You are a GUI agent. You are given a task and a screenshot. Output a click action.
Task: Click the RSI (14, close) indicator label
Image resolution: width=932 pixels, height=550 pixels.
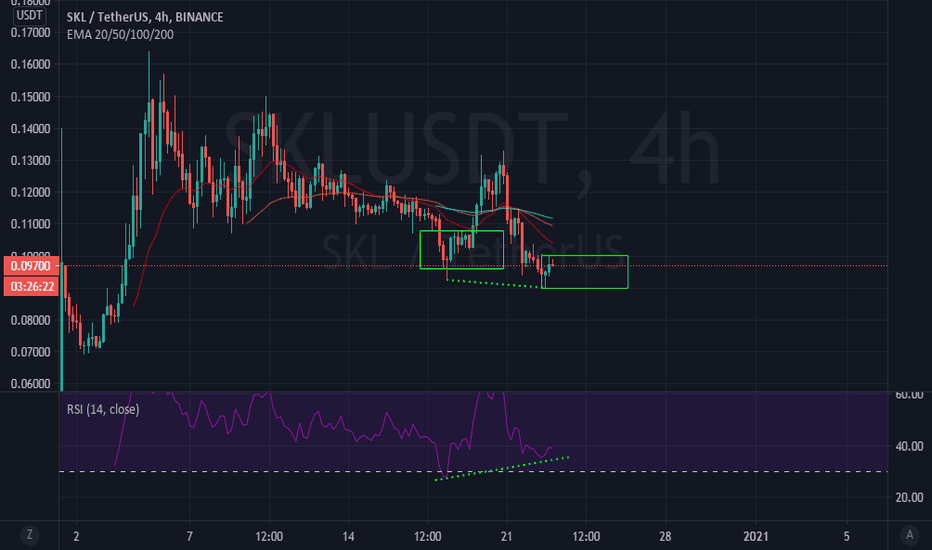[x=103, y=409]
